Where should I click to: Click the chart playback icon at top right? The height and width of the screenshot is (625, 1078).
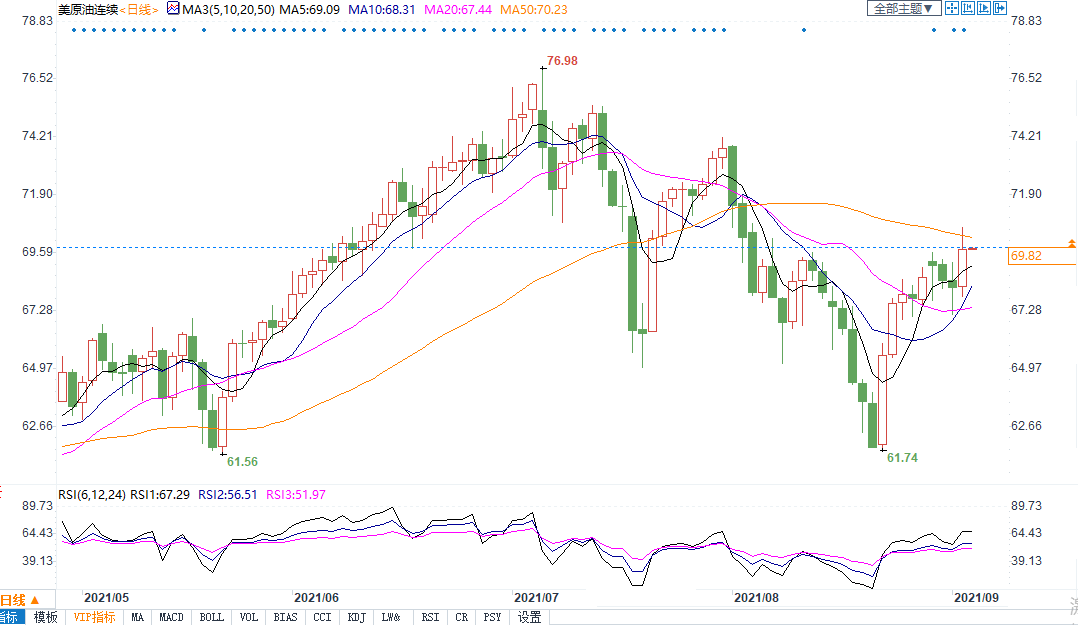[985, 8]
